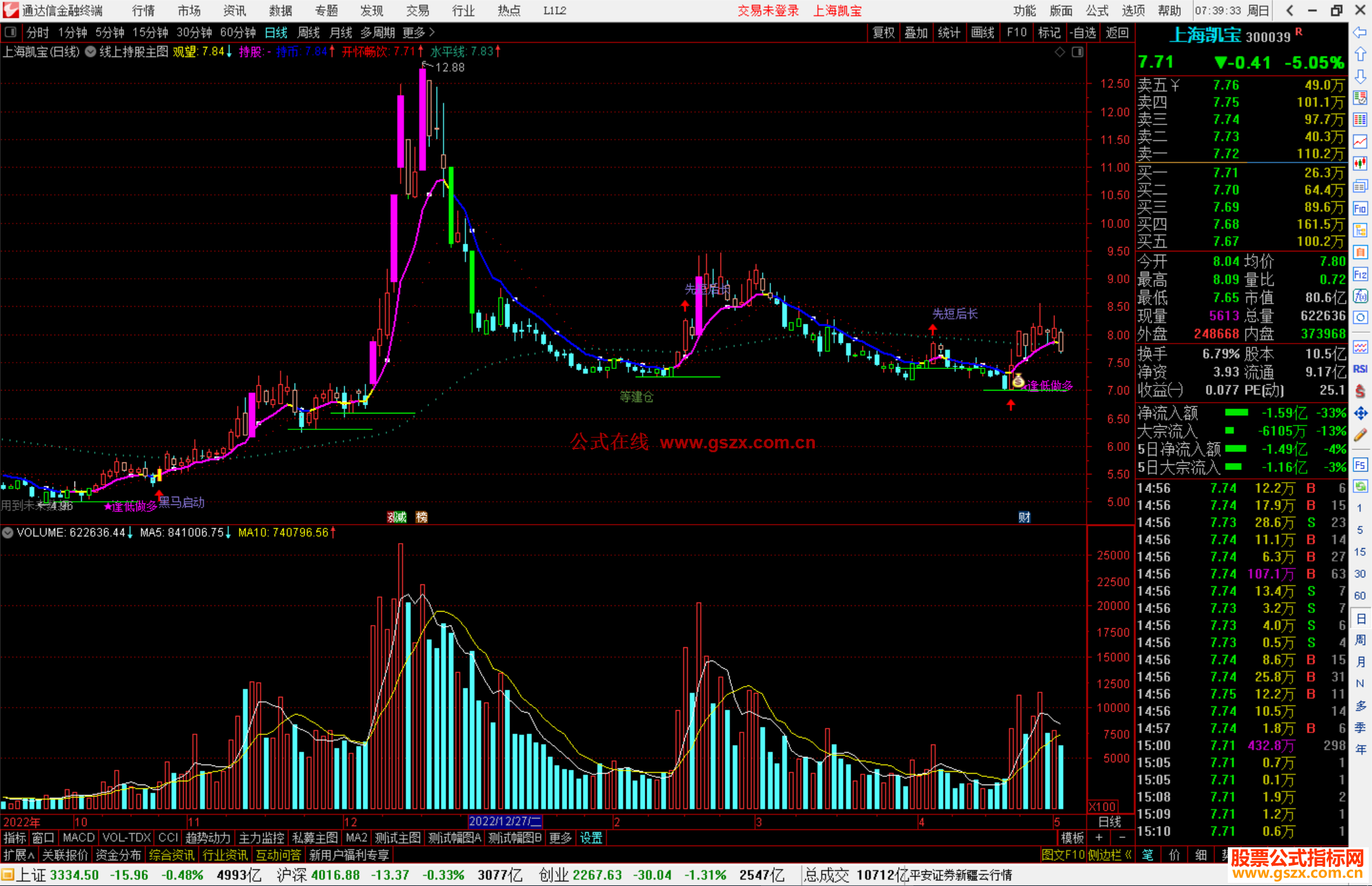Collapse the 侧边栏 sidebar panel
Screen dimensions: 1372x886
[1110, 855]
